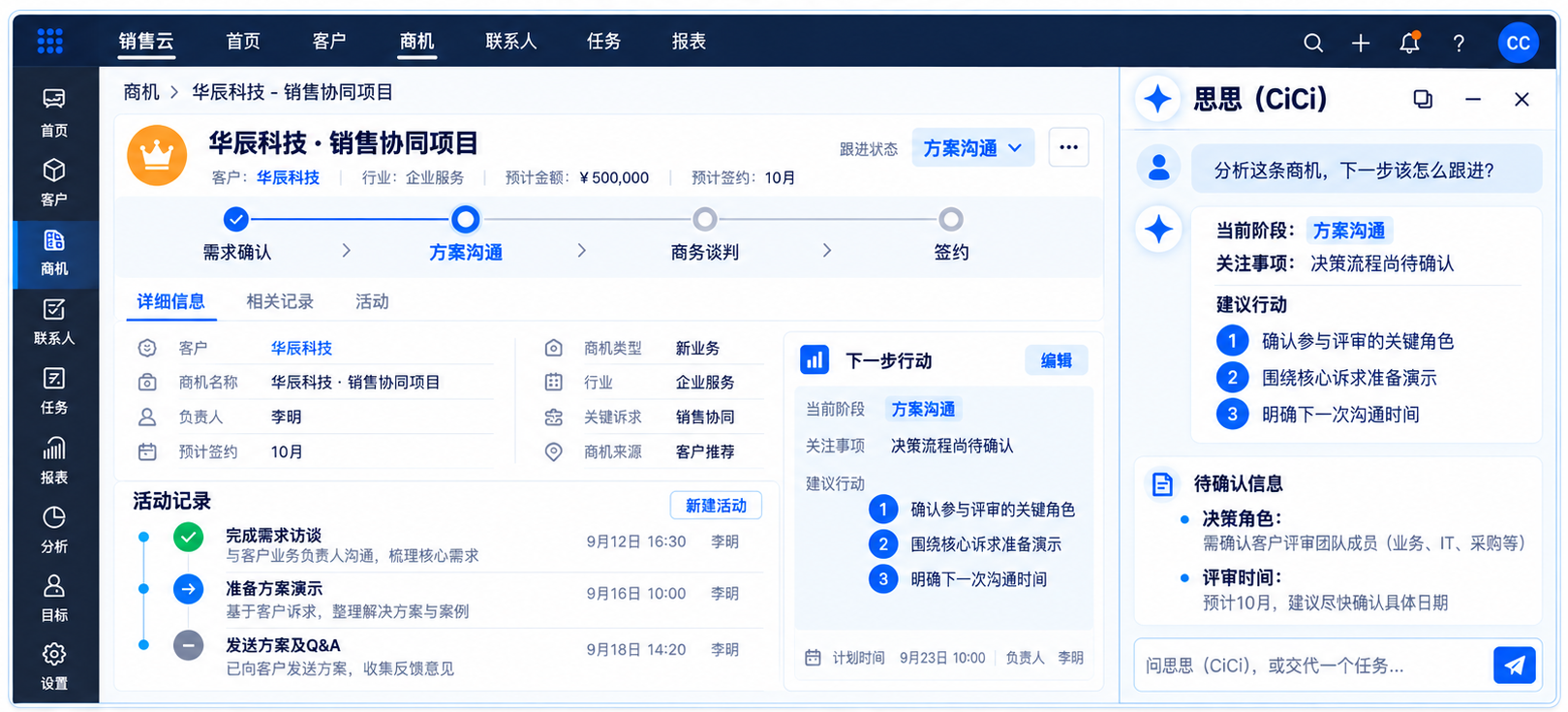Click 商机 in the breadcrumb
This screenshot has width=1568, height=712.
(141, 92)
